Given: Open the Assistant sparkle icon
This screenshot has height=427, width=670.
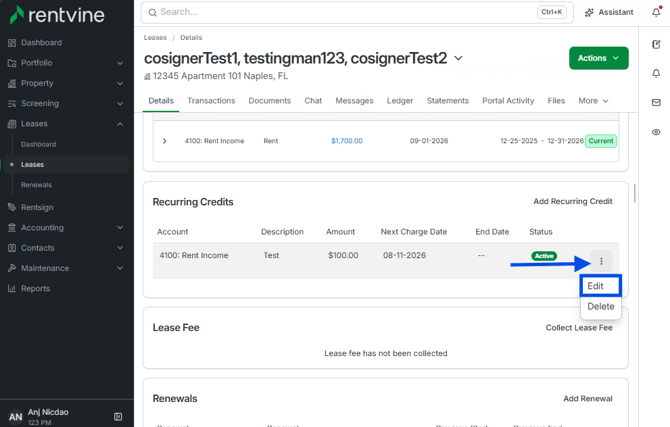Looking at the screenshot, I should [589, 12].
